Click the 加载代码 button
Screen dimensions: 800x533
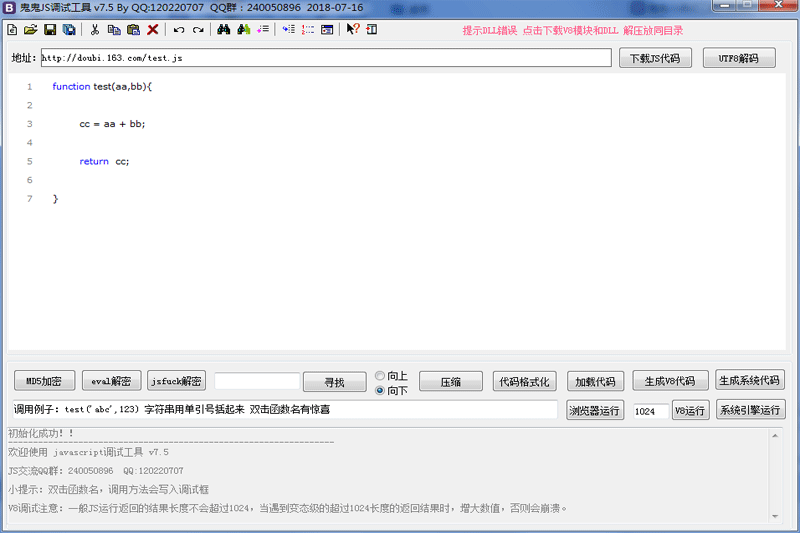595,382
